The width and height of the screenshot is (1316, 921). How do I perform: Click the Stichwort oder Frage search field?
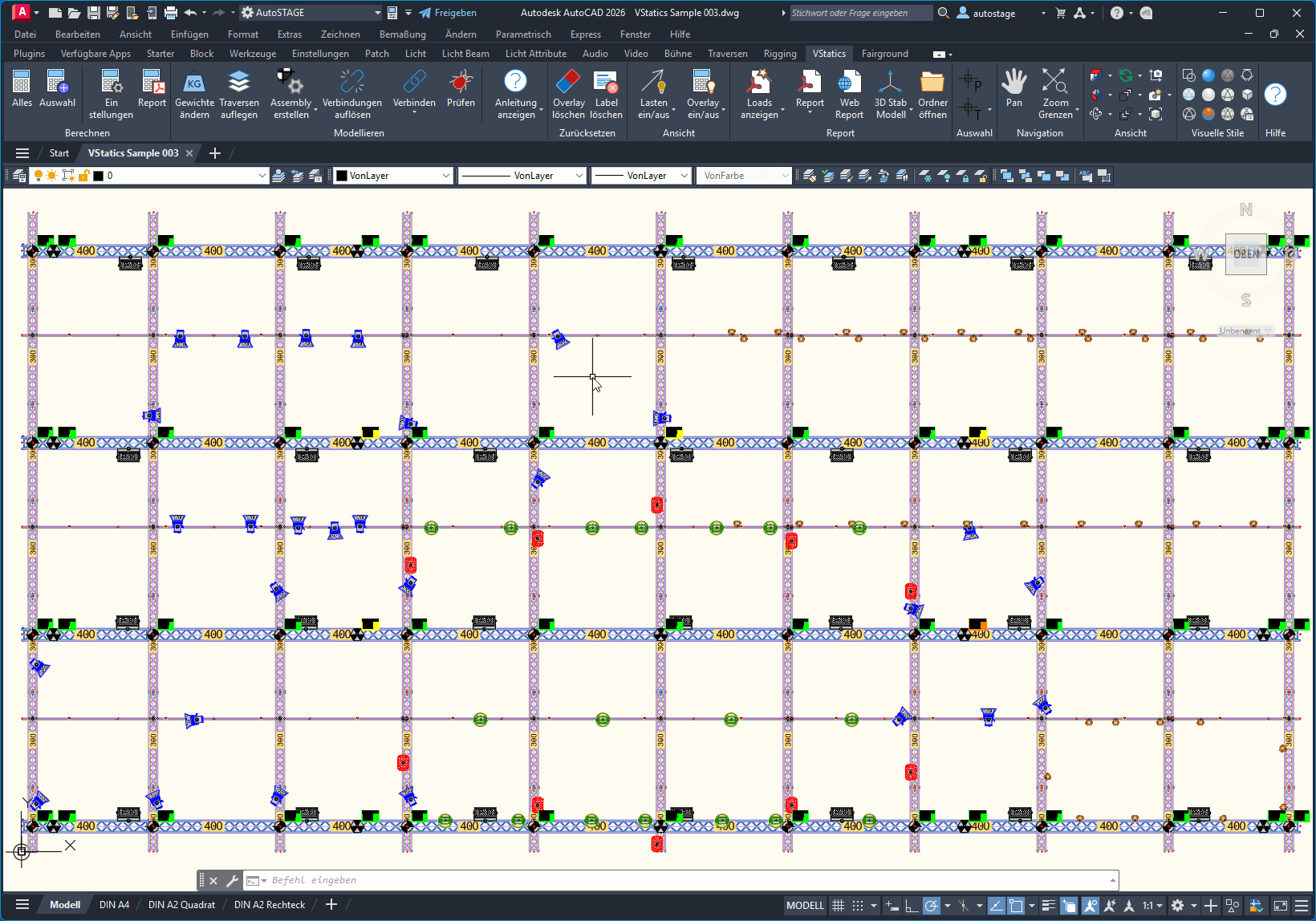860,13
